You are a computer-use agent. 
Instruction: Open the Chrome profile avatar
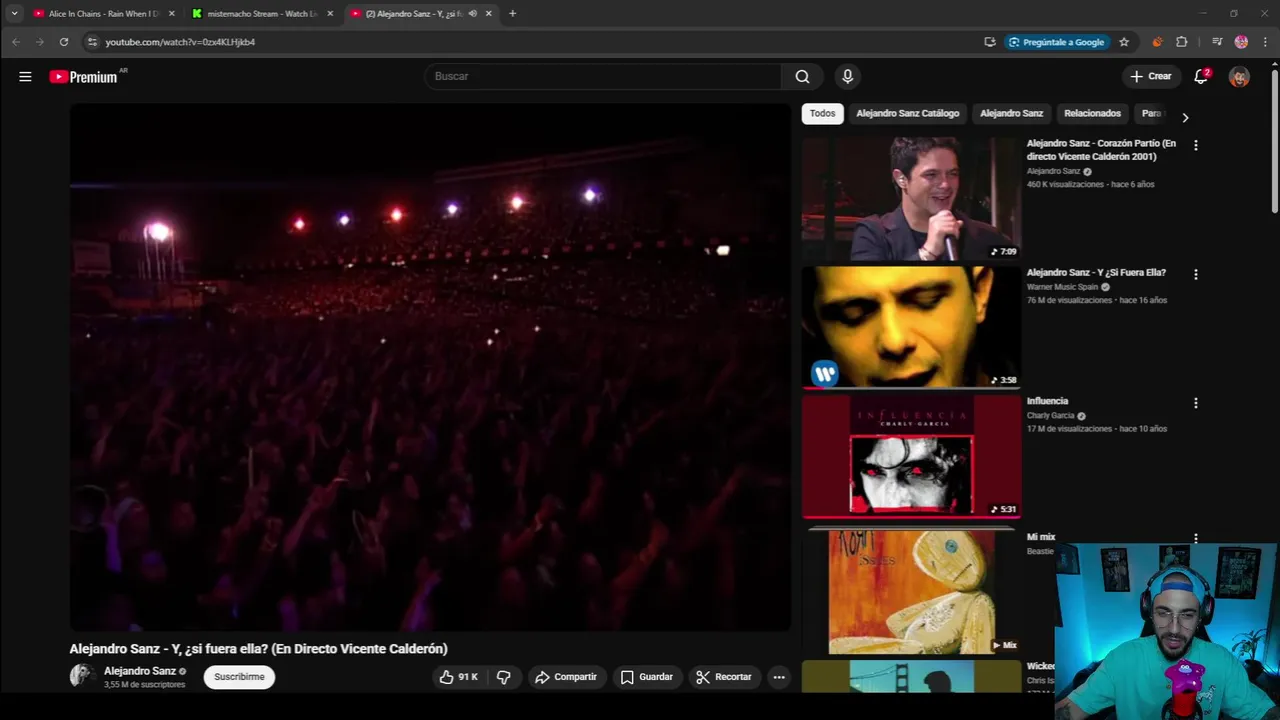point(1241,42)
